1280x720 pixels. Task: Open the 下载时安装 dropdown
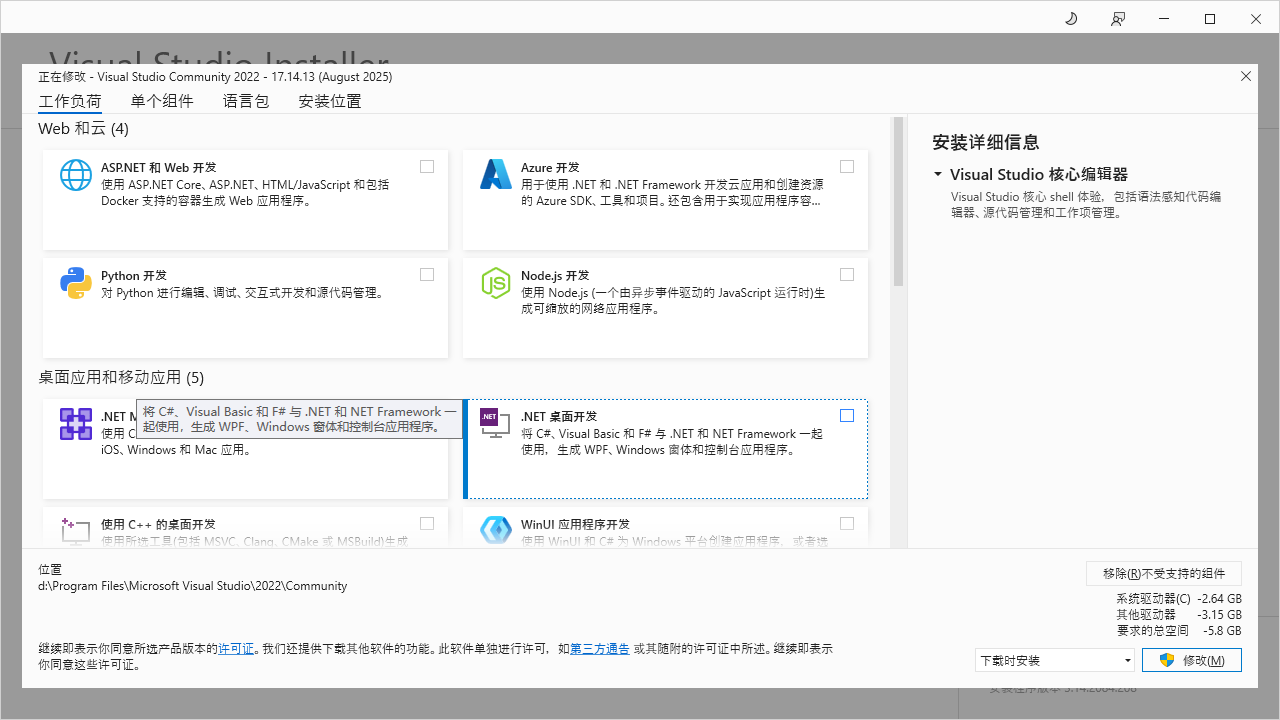1055,660
